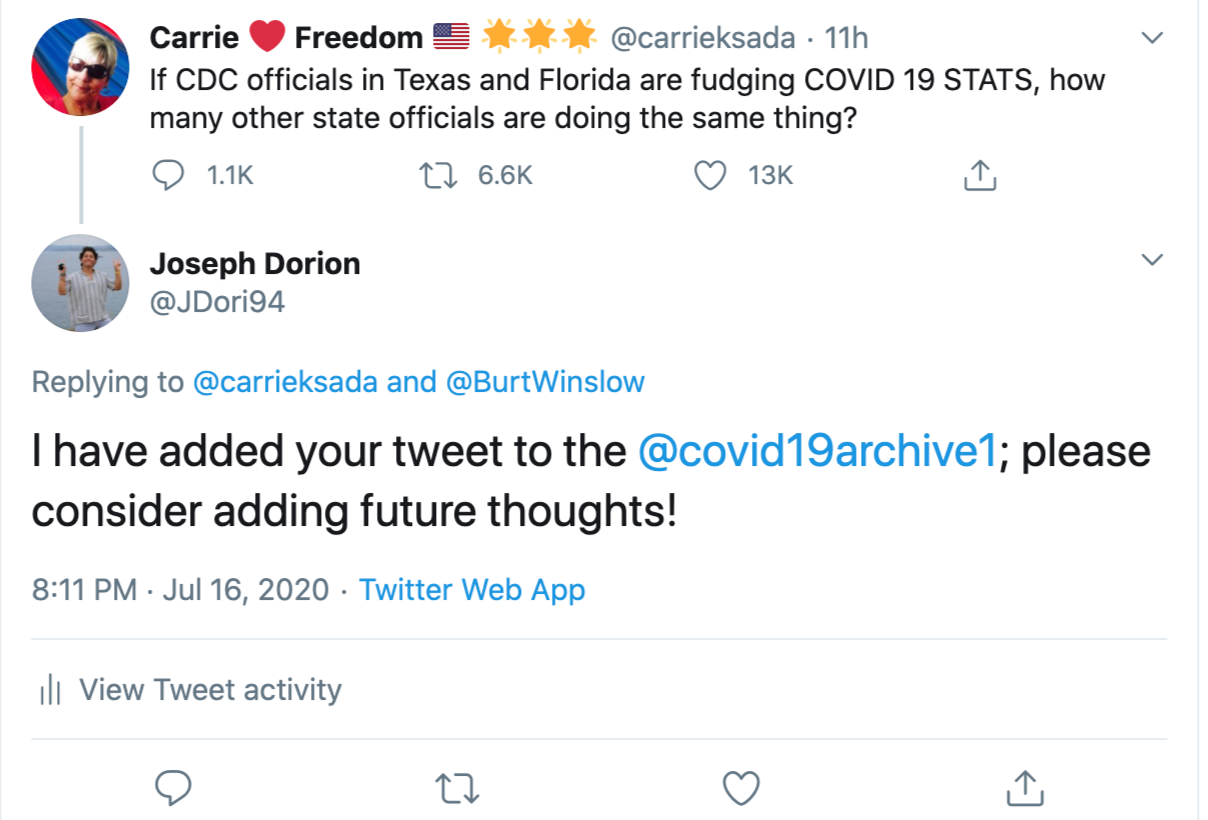The image size is (1208, 820).
Task: Open the 8:11 PM Jul 16, 2020 timestamp
Action: [180, 589]
